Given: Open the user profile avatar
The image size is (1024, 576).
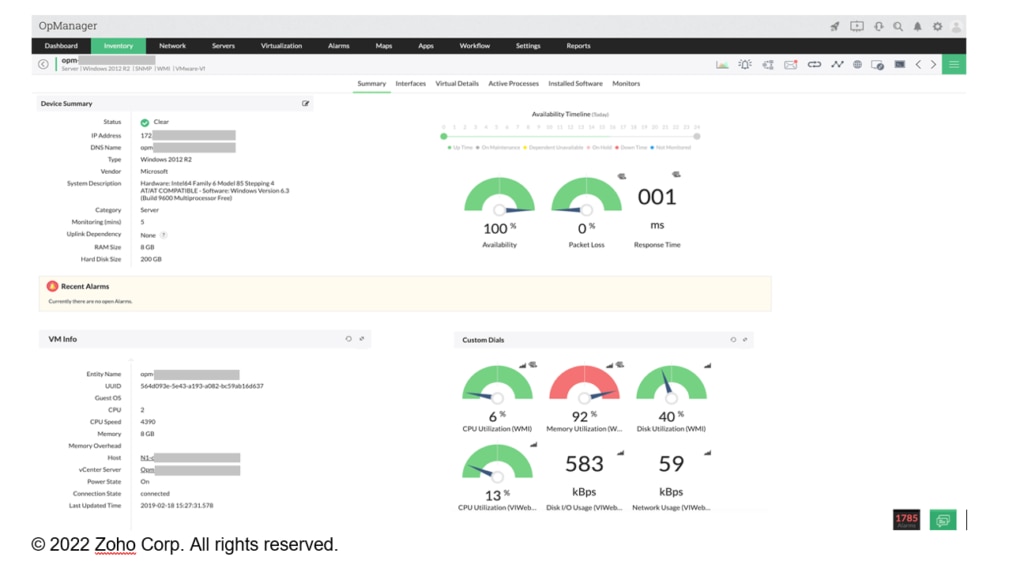Looking at the screenshot, I should pyautogui.click(x=956, y=27).
